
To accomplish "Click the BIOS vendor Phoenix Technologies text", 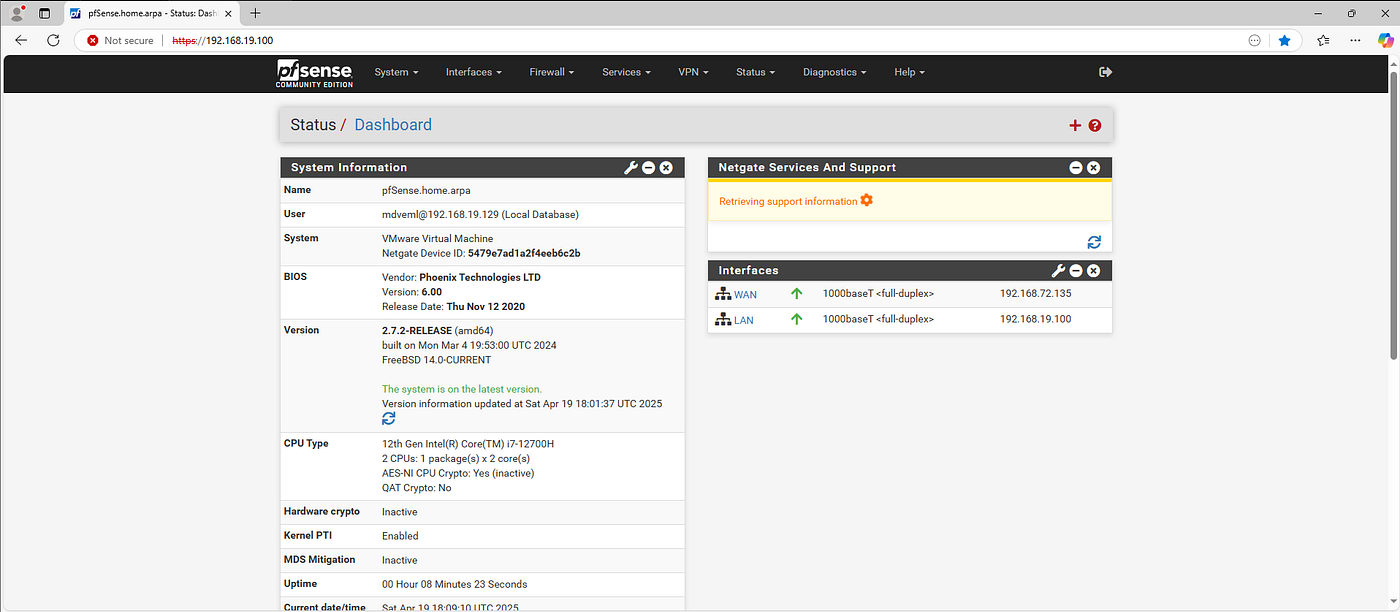I will click(480, 277).
